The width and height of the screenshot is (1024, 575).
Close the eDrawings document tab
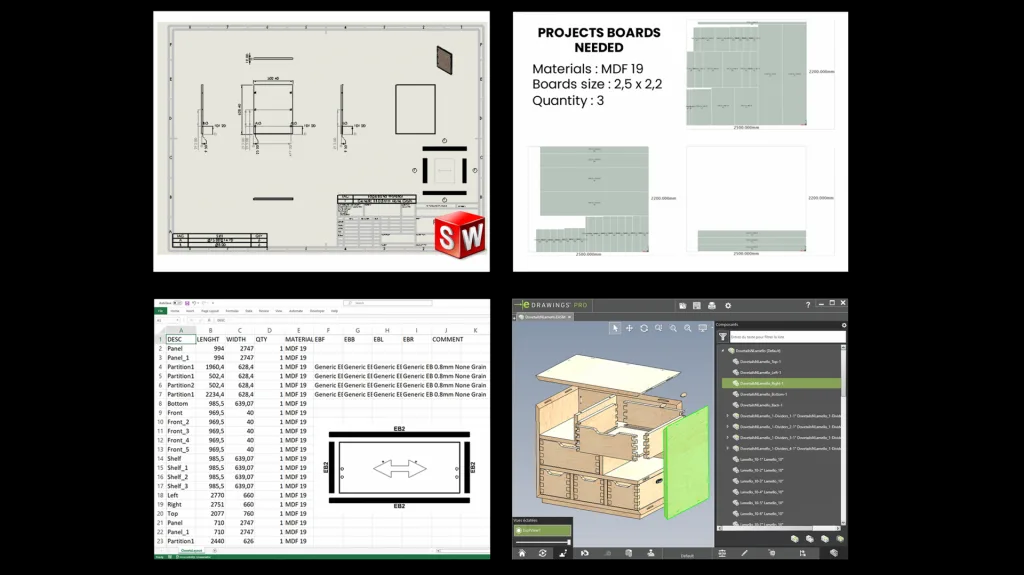[x=569, y=317]
